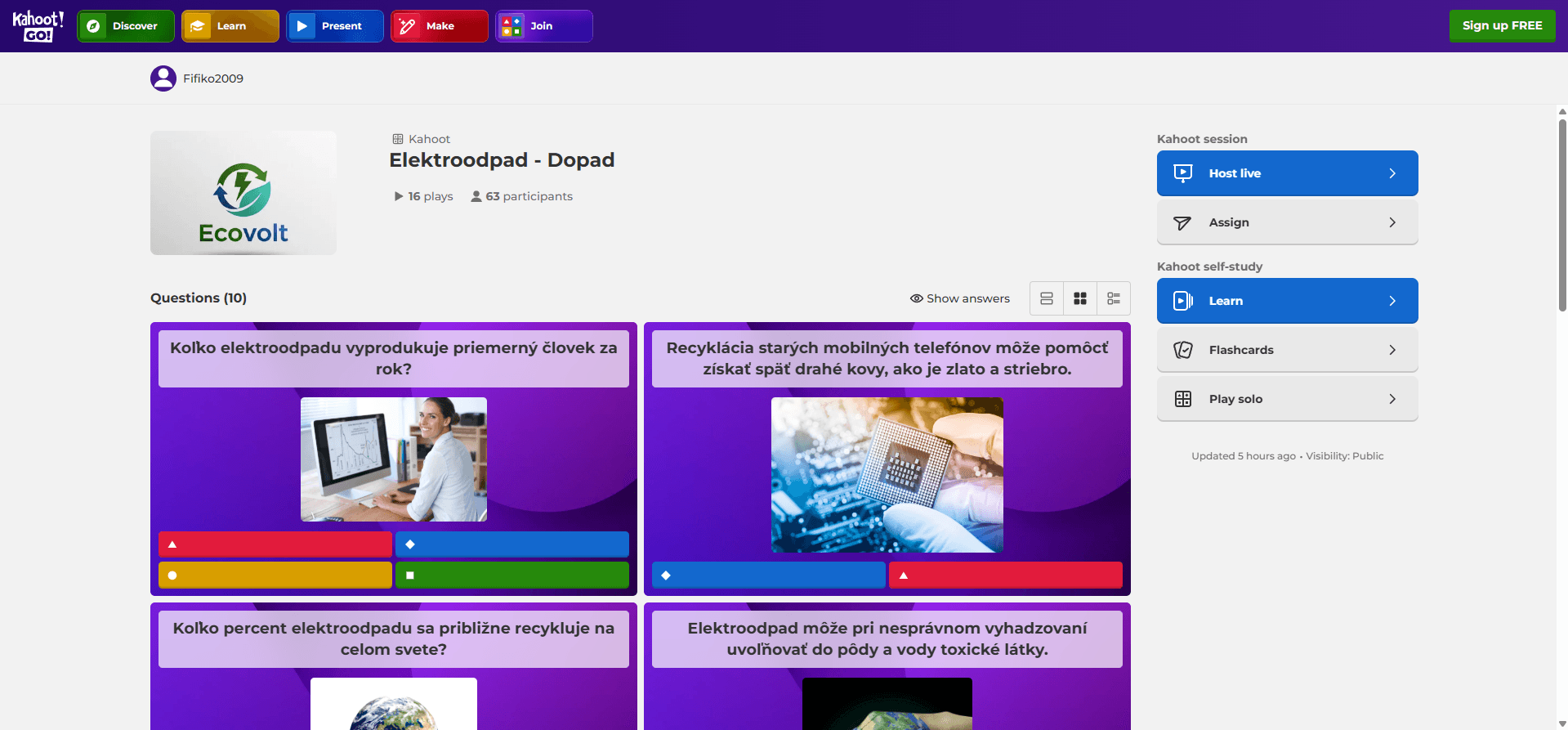
Task: Open Flashcards chevron arrow
Action: click(x=1392, y=350)
